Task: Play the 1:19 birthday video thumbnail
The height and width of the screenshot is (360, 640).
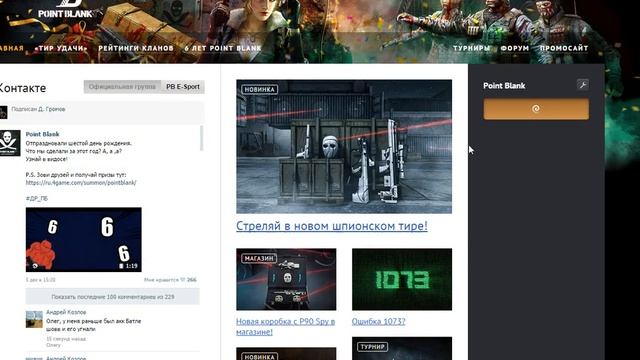Action: point(84,240)
